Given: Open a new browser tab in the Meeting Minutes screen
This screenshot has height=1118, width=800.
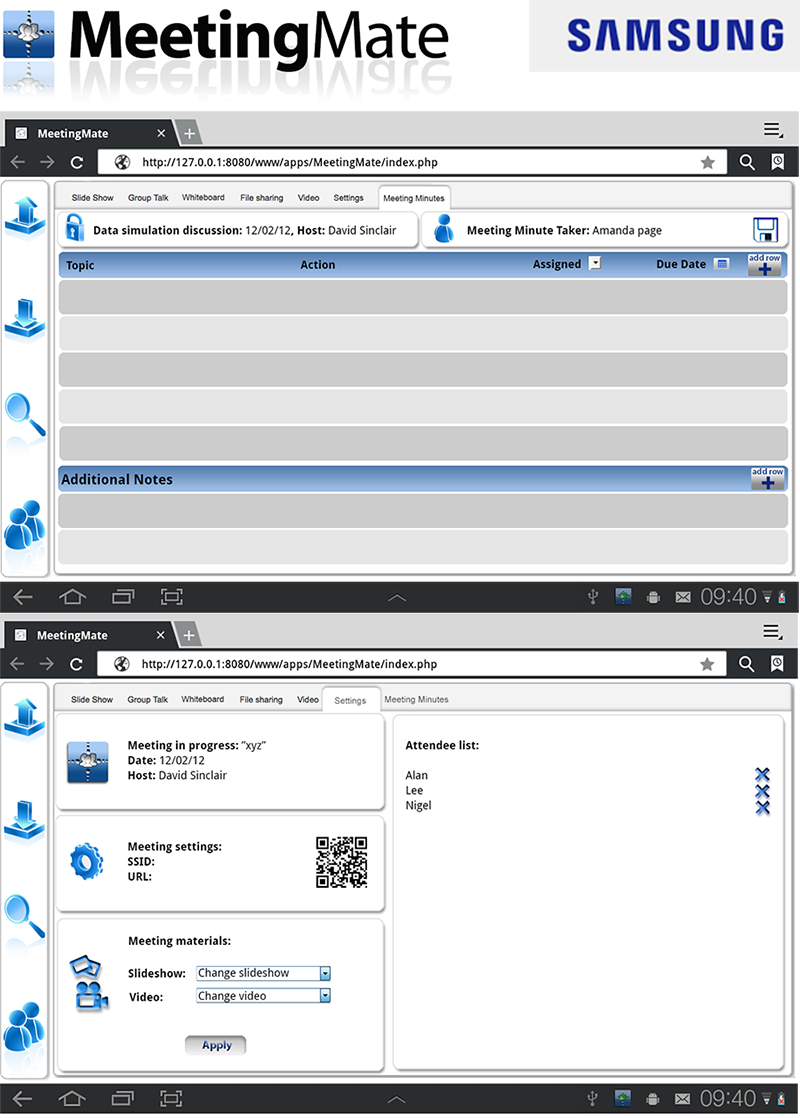Looking at the screenshot, I should click(189, 133).
